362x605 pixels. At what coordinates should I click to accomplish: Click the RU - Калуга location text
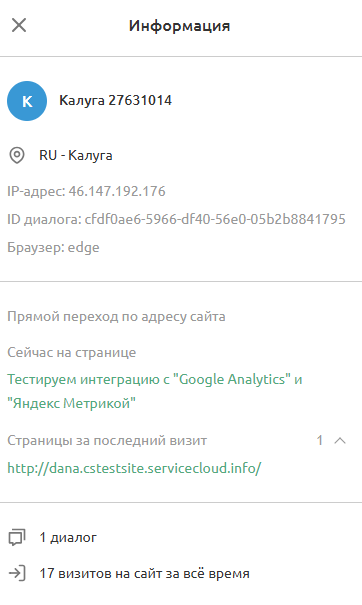[76, 155]
